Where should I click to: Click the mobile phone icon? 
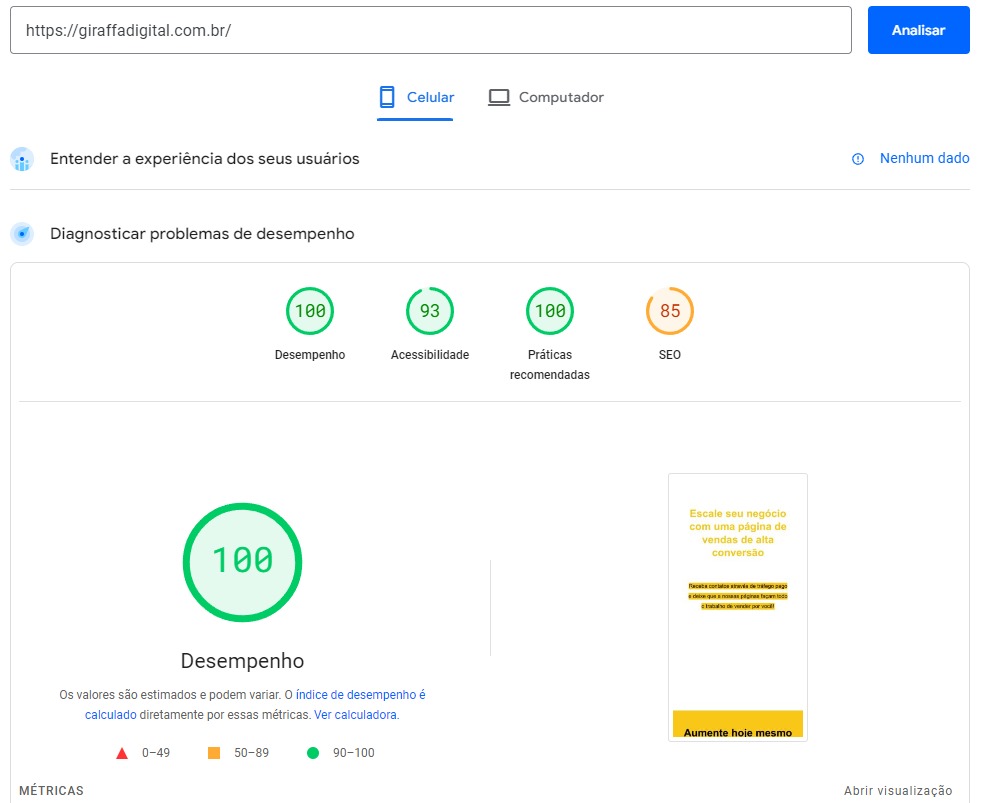click(387, 98)
